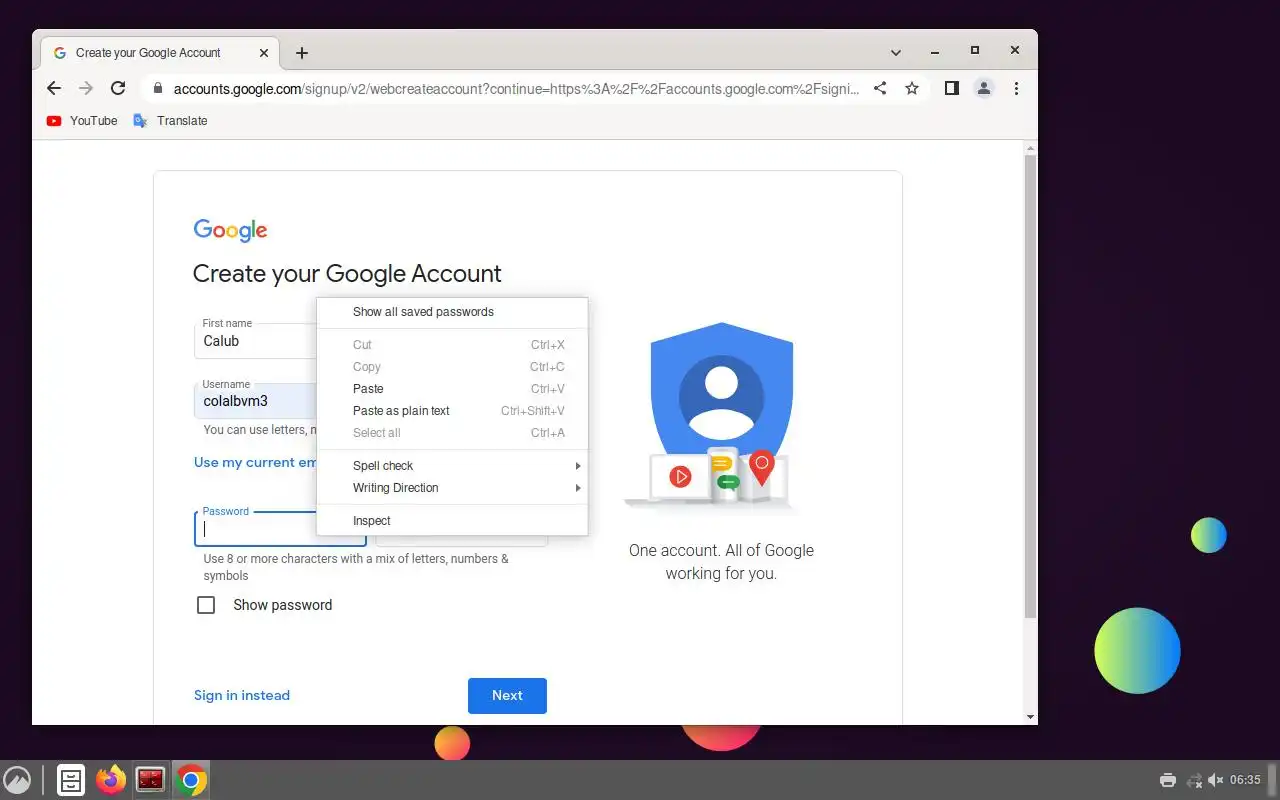Open the YouTube bookmark
The height and width of the screenshot is (800, 1280).
point(82,121)
